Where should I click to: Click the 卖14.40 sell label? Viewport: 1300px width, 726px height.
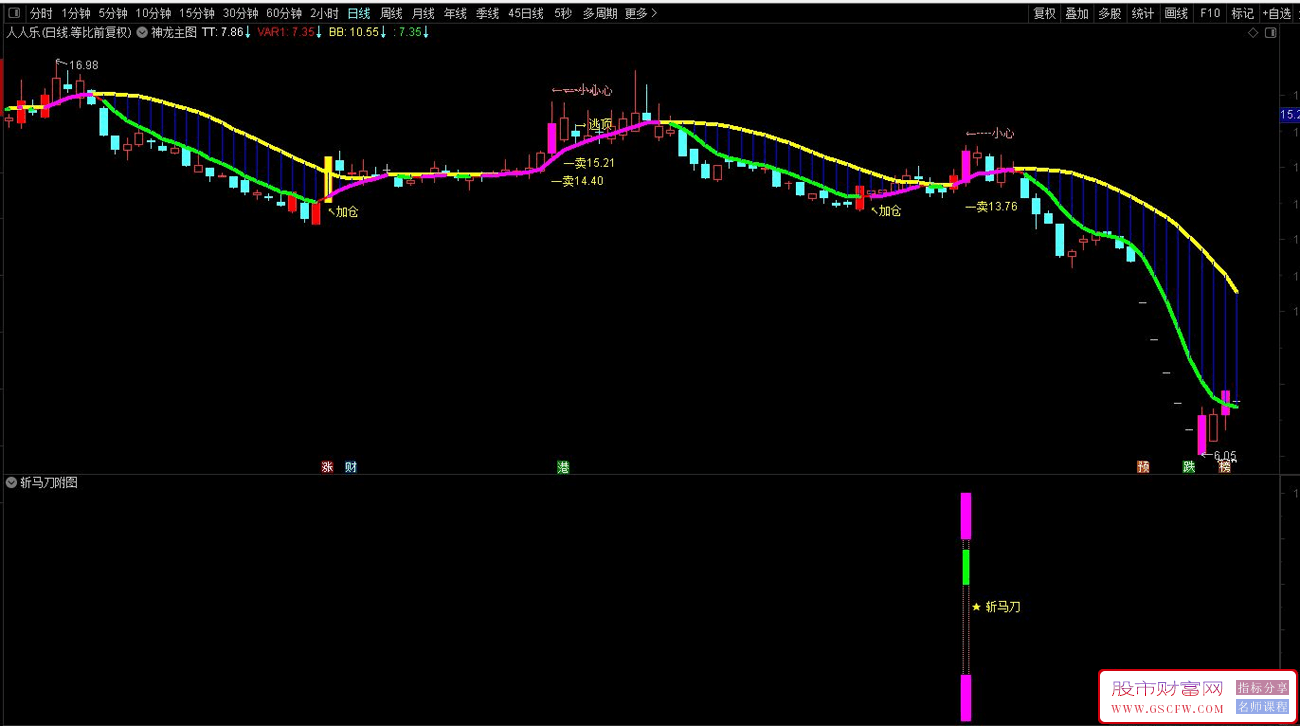coord(585,181)
